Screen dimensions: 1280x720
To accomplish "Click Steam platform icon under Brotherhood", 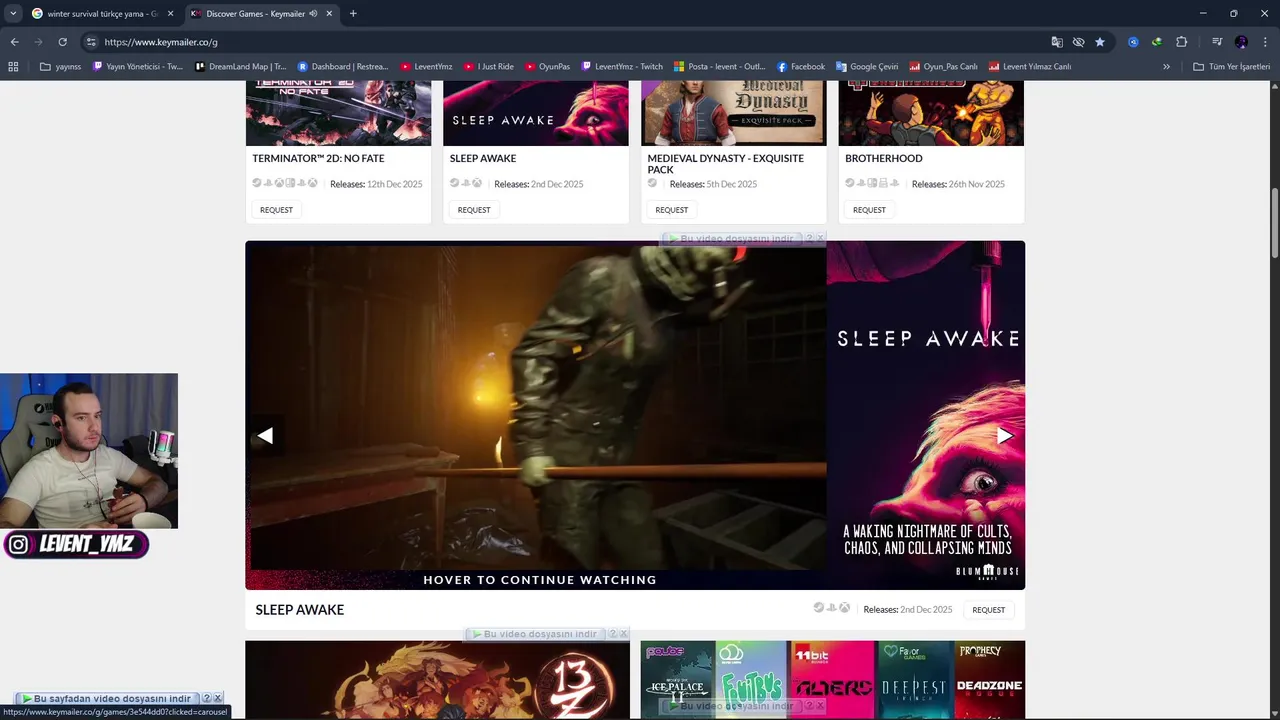I will point(850,183).
